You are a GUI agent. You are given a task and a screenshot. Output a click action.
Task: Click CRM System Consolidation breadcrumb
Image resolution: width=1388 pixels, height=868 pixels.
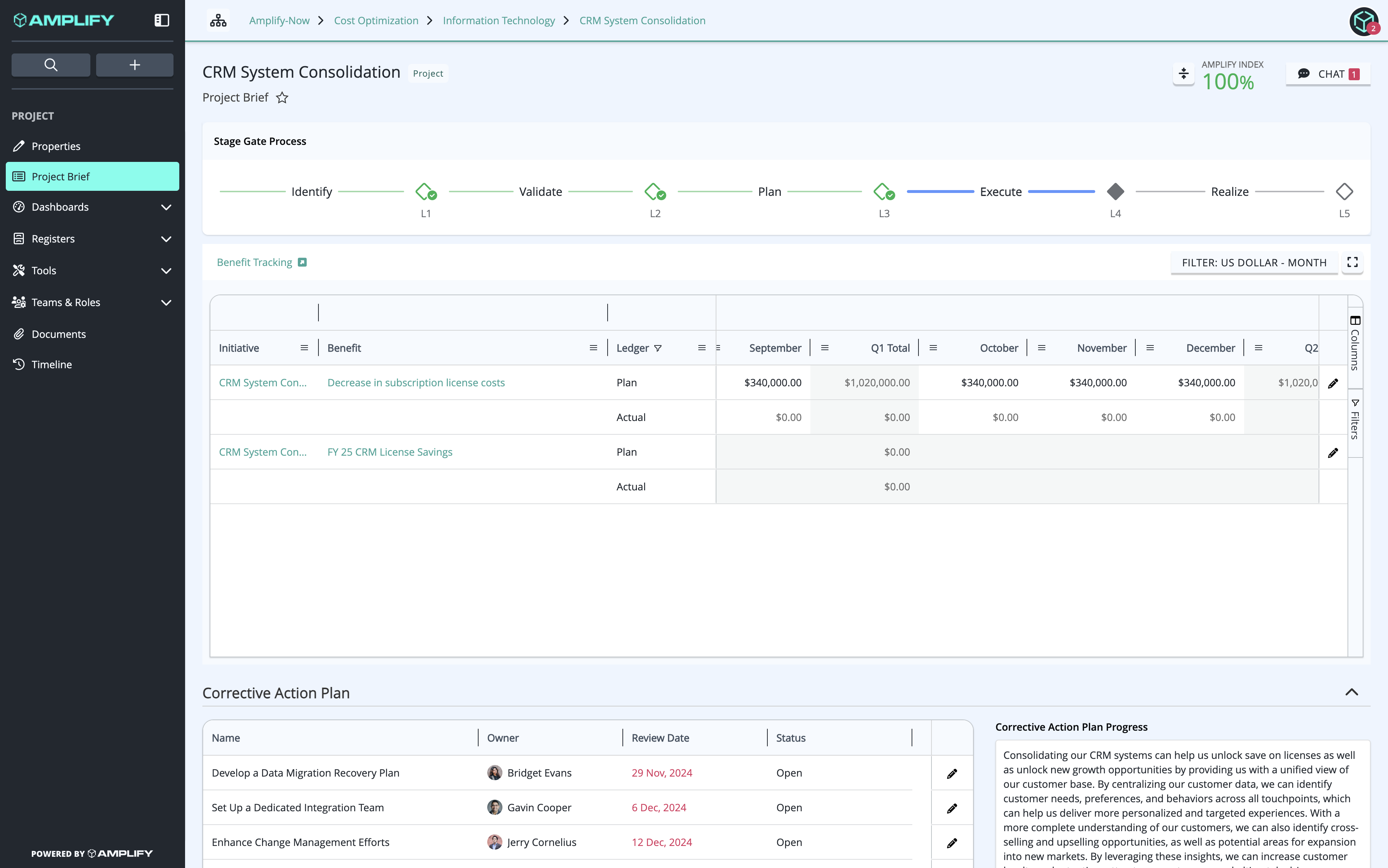coord(642,21)
